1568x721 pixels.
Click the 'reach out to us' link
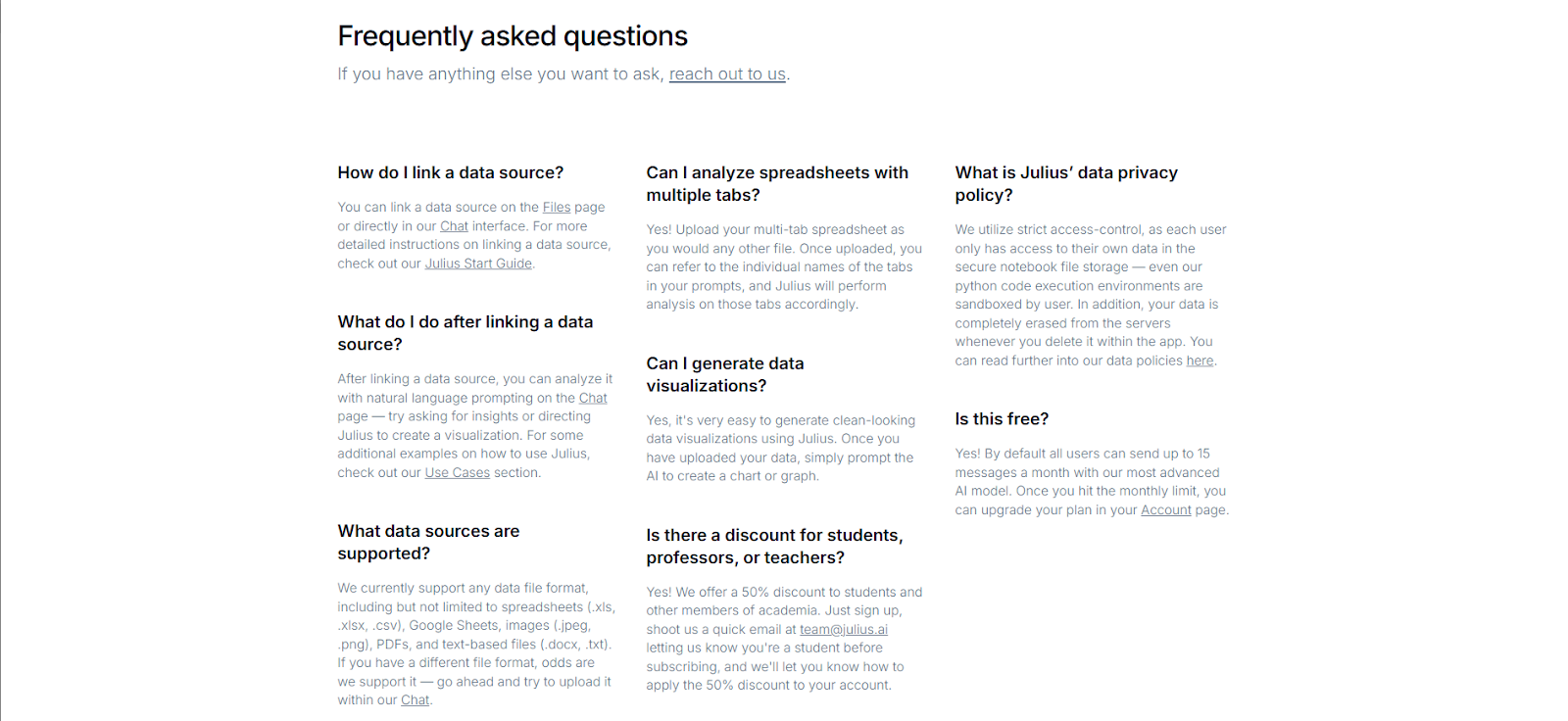(727, 74)
